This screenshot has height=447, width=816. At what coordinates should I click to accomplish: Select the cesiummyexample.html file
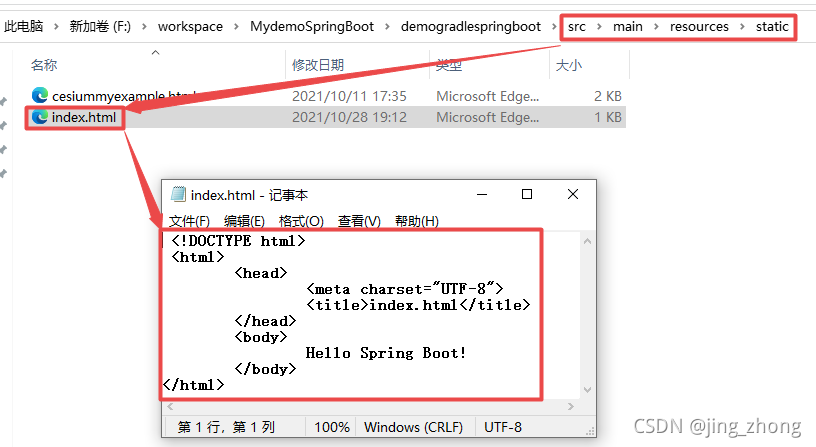pyautogui.click(x=124, y=96)
